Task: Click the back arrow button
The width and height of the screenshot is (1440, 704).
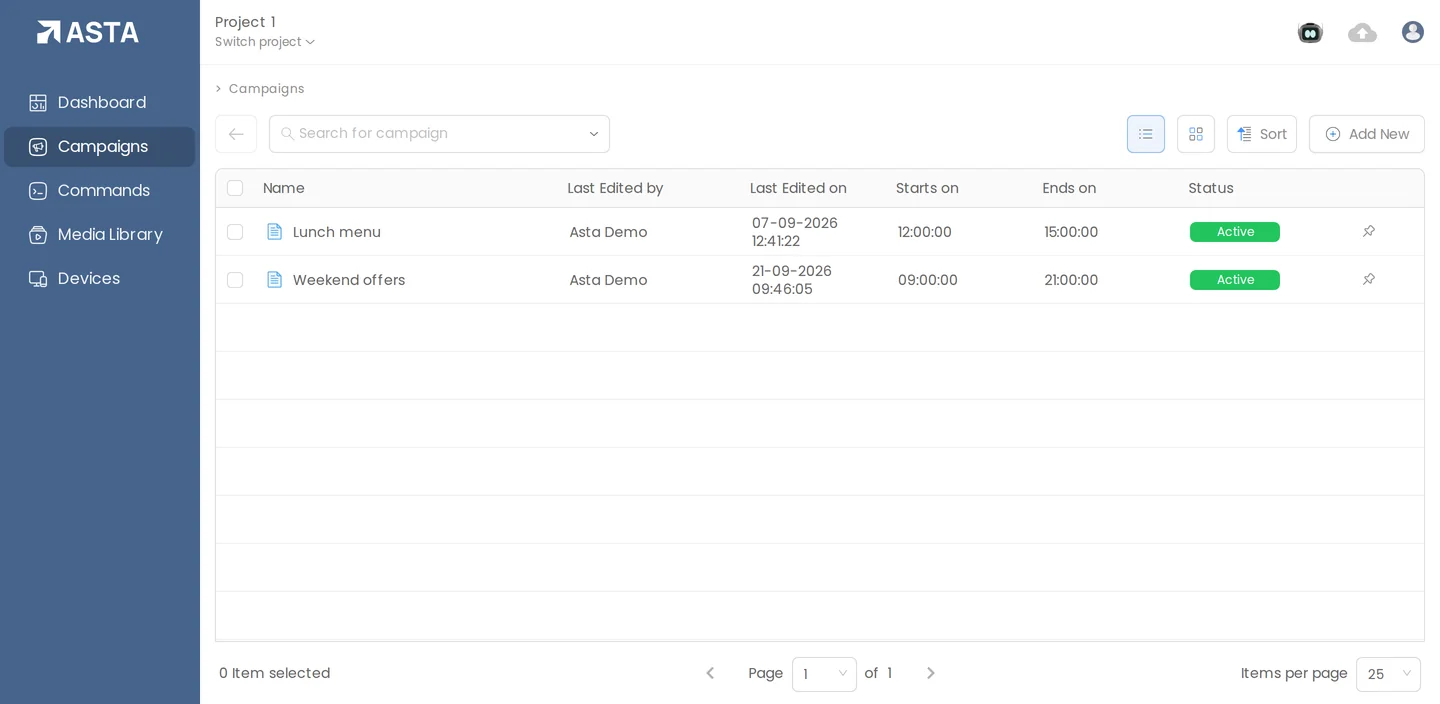Action: point(236,134)
